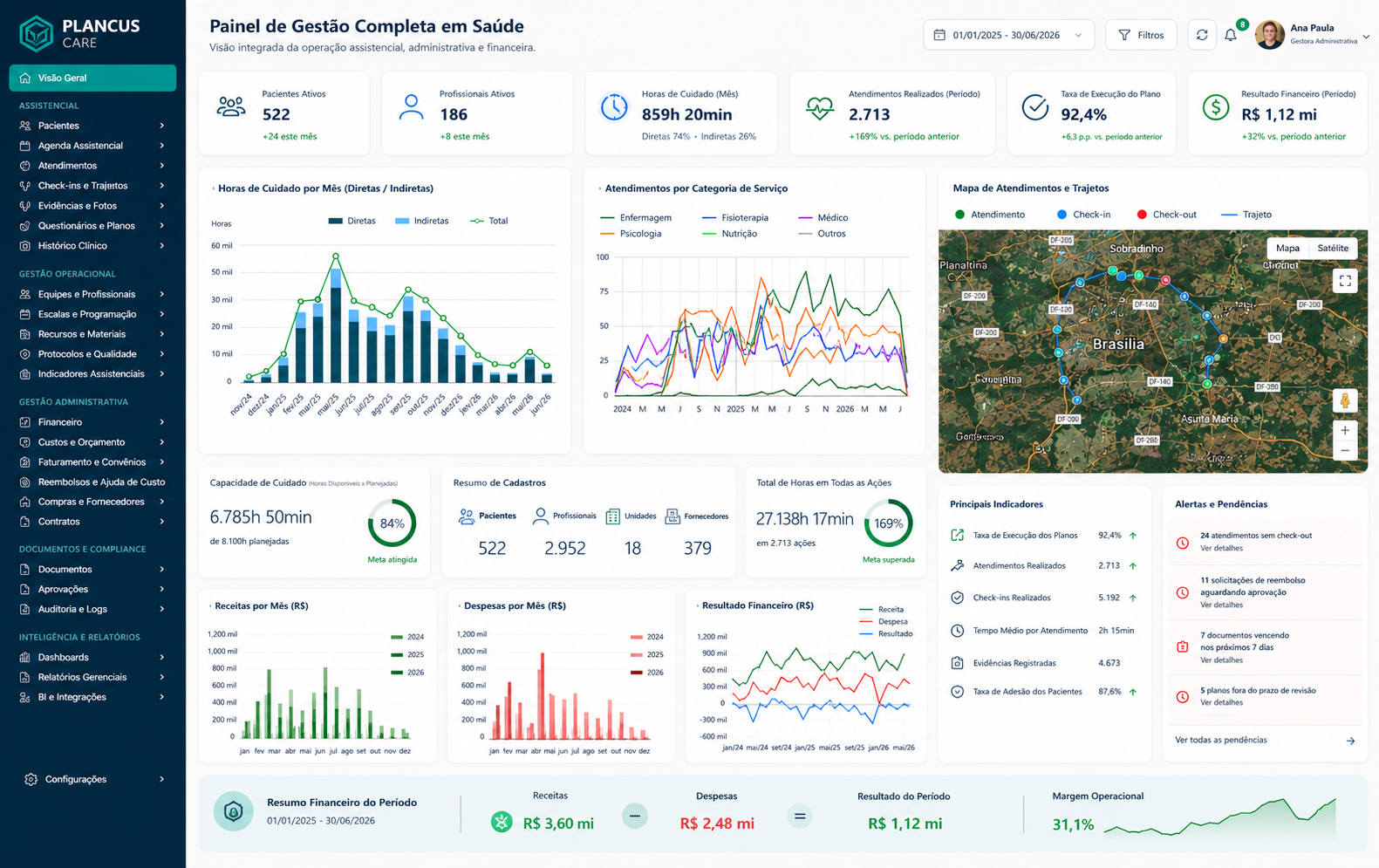The width and height of the screenshot is (1379, 868).
Task: Click the Resultado Financeiro dollar icon
Action: point(1215,107)
